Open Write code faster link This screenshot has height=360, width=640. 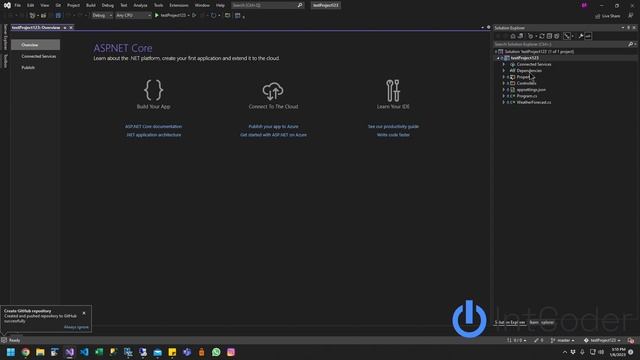tap(393, 135)
